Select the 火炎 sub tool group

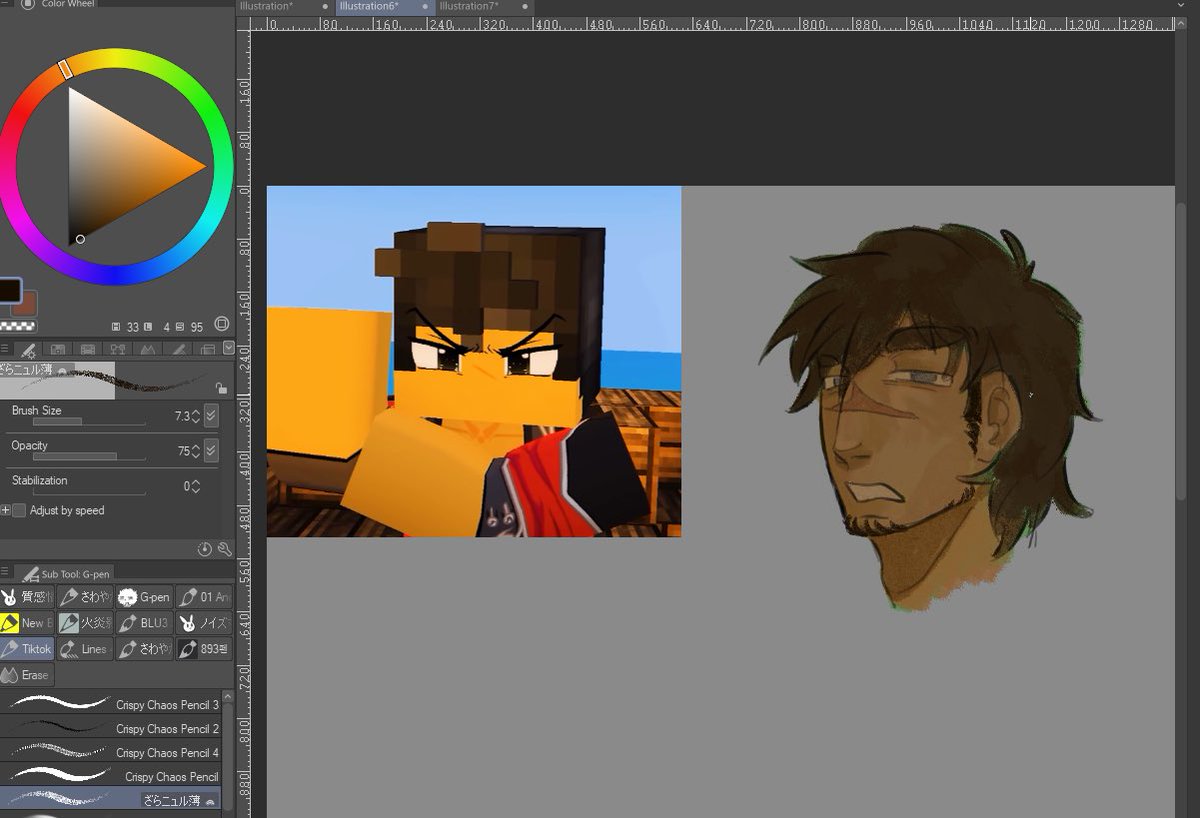pyautogui.click(x=85, y=623)
